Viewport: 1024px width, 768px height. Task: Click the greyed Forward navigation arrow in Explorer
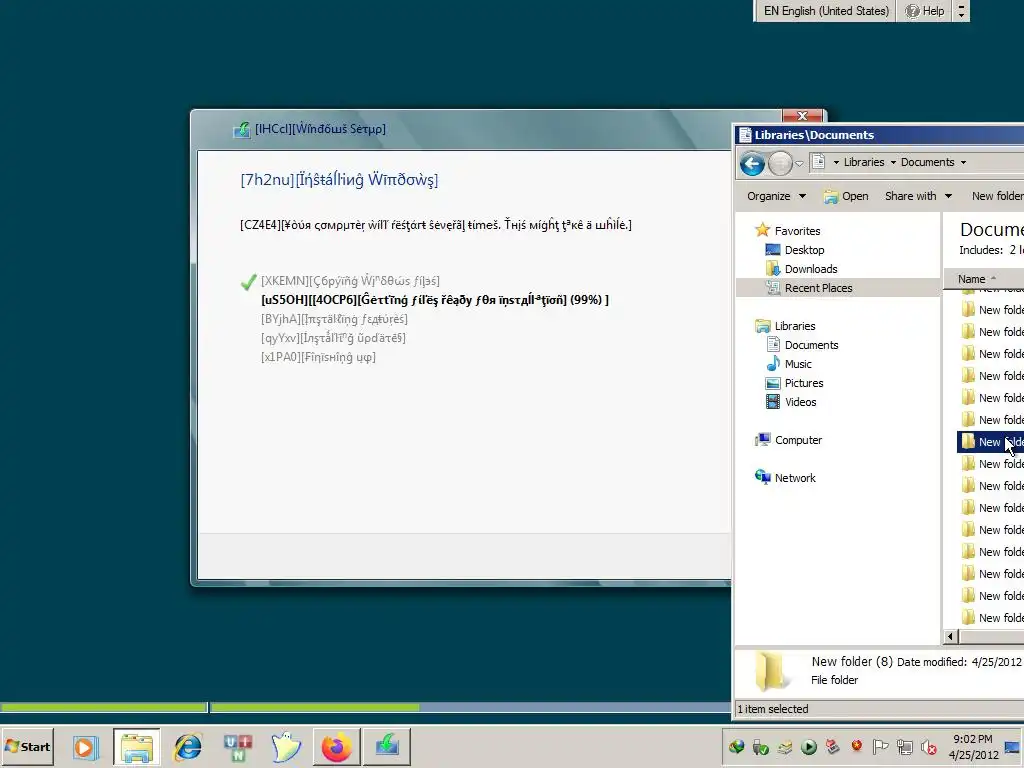tap(780, 163)
